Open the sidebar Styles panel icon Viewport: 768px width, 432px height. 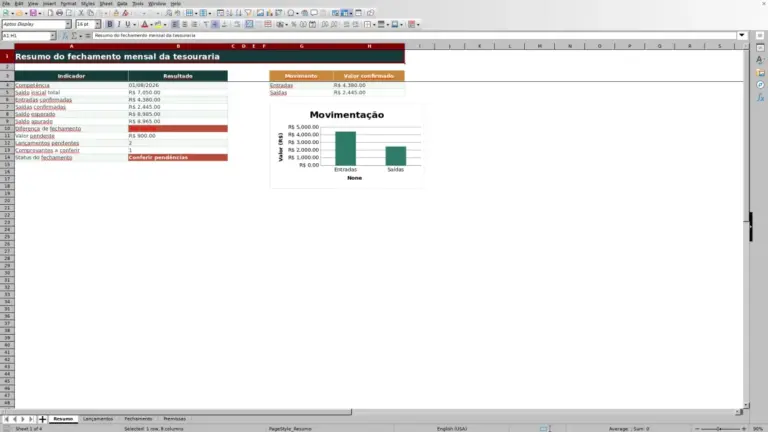pos(760,59)
